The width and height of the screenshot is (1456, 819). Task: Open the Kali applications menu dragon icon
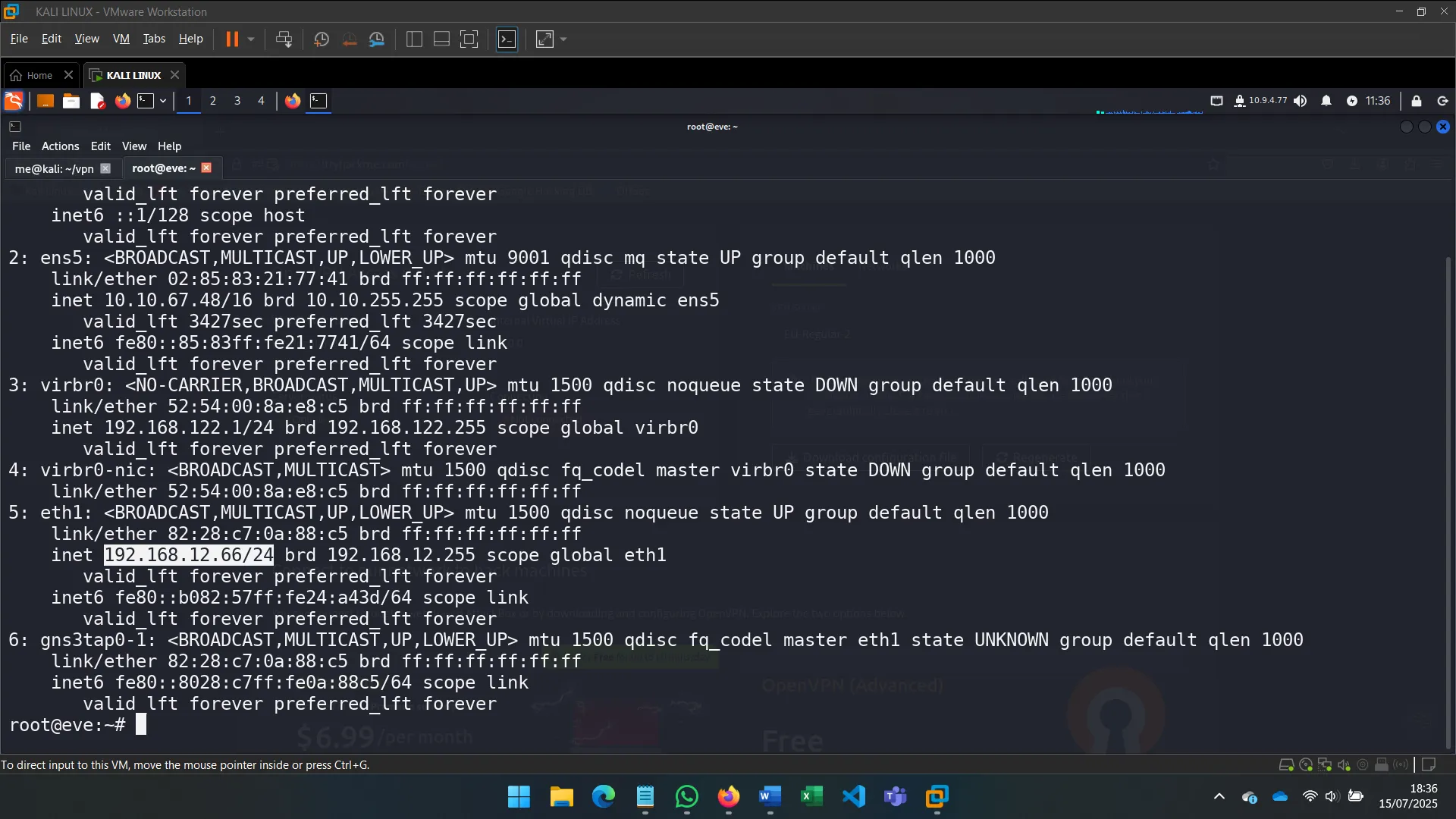pyautogui.click(x=13, y=100)
